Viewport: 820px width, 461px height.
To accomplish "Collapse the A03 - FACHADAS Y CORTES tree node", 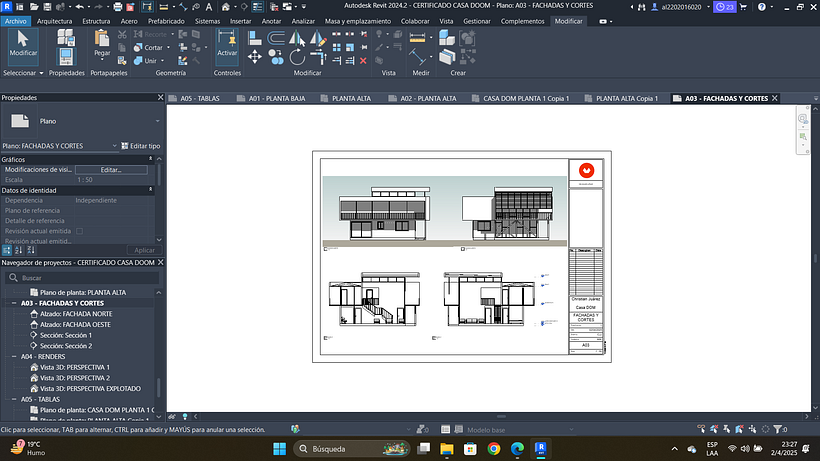I will [x=14, y=303].
